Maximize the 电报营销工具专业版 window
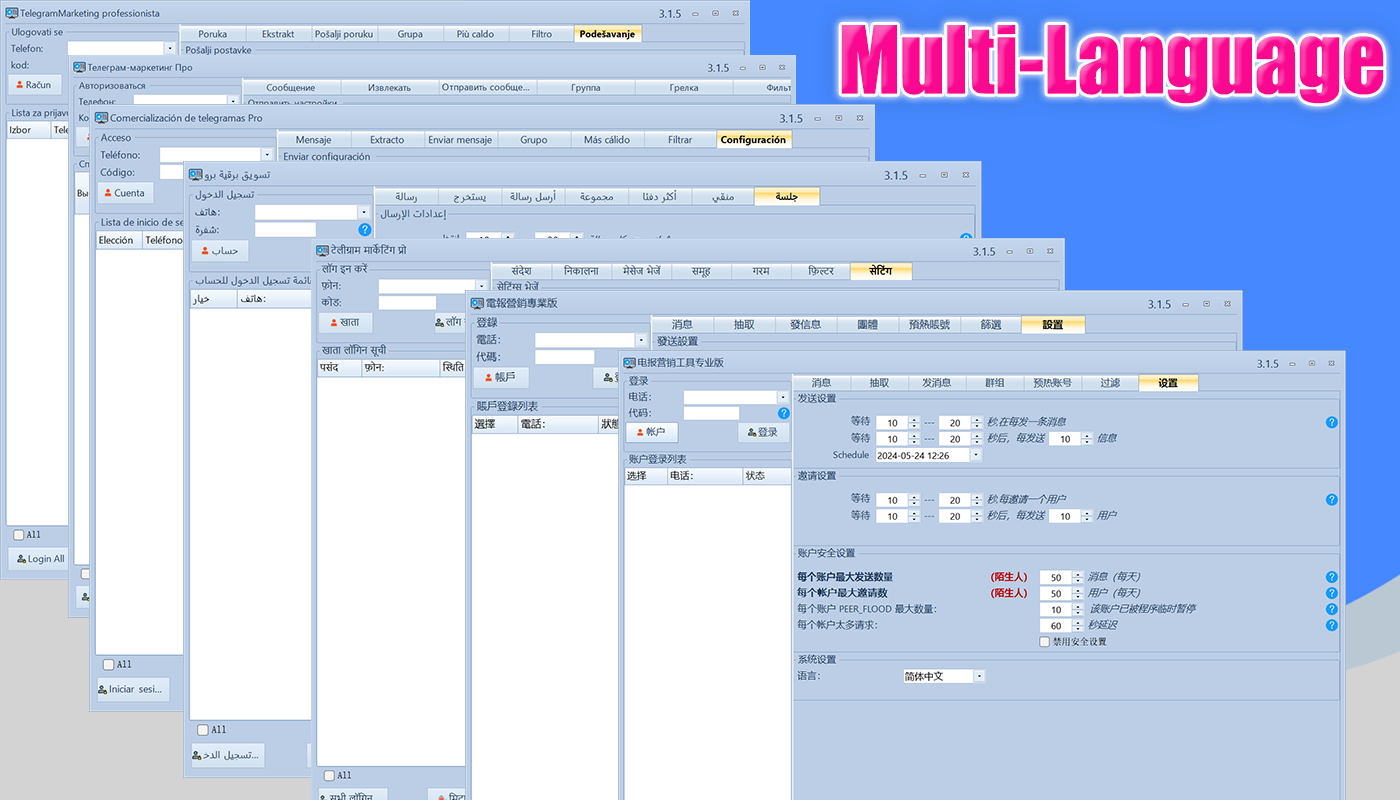 pyautogui.click(x=1311, y=363)
